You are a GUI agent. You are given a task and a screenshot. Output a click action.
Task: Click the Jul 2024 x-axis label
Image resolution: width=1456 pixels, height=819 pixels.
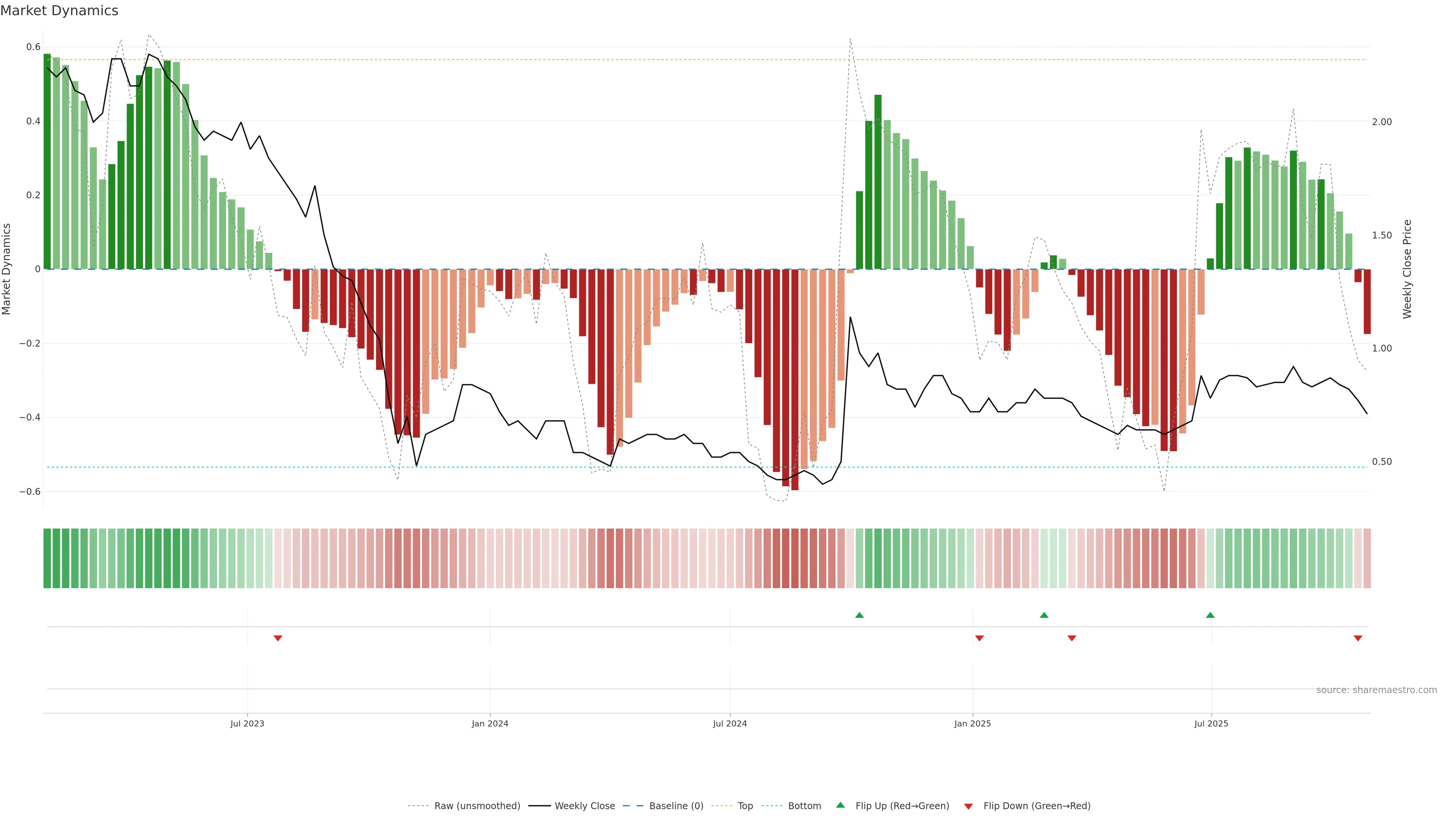coord(730,723)
